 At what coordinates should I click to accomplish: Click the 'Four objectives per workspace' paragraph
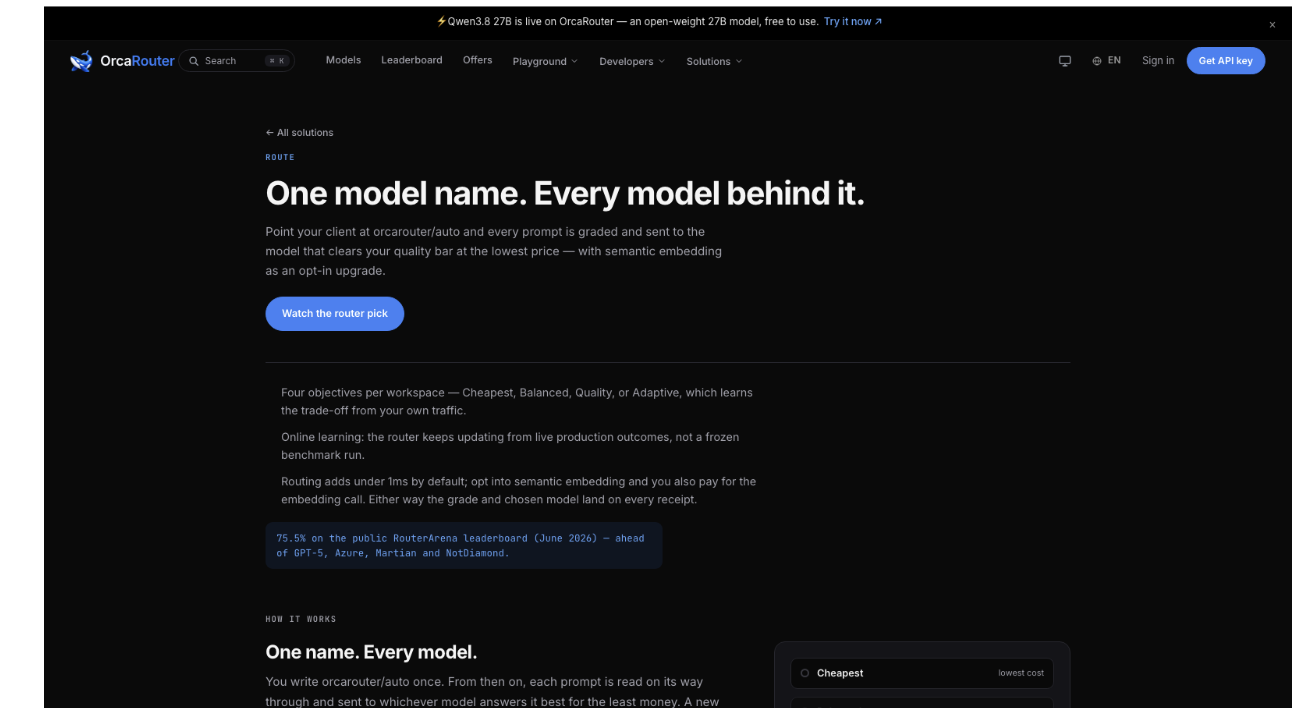click(x=517, y=401)
